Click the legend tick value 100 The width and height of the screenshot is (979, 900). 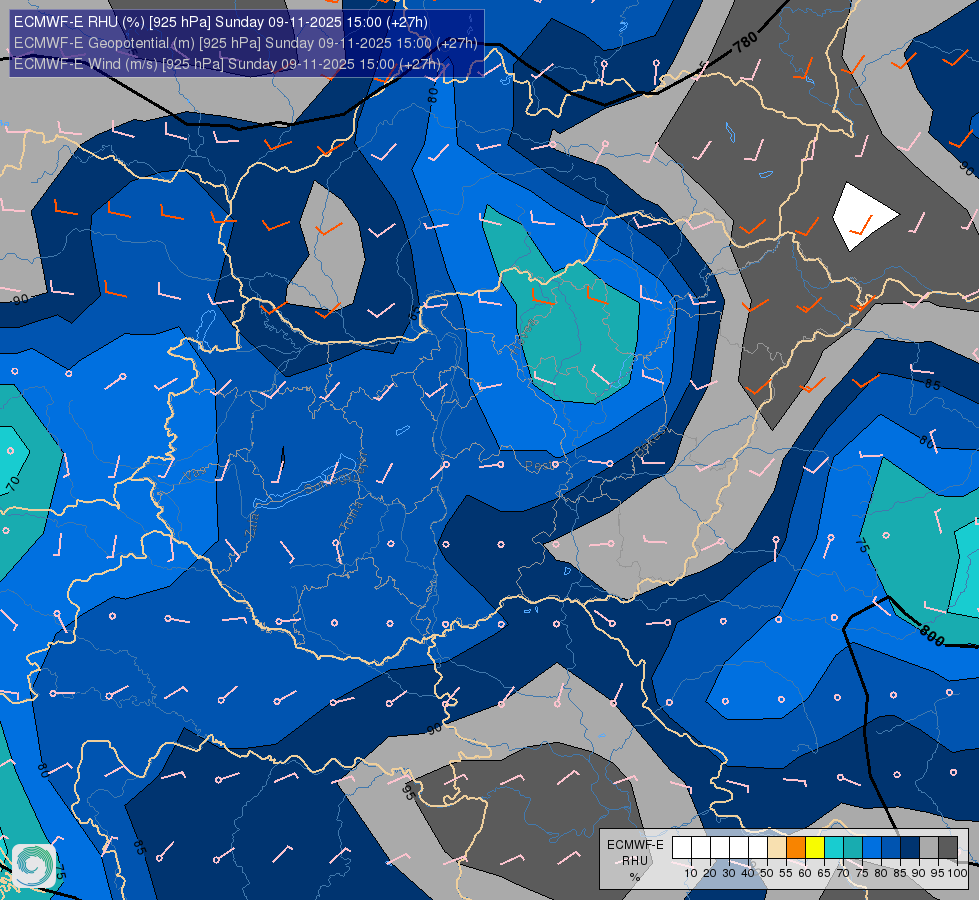coord(957,873)
